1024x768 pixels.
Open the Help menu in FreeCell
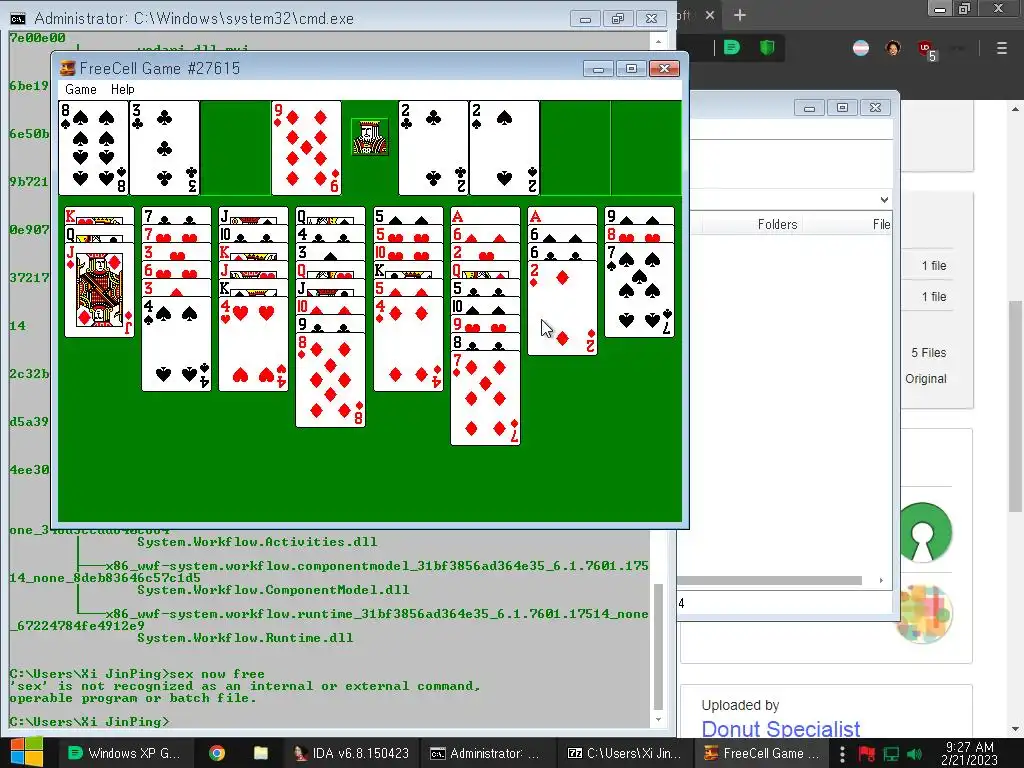pos(122,89)
